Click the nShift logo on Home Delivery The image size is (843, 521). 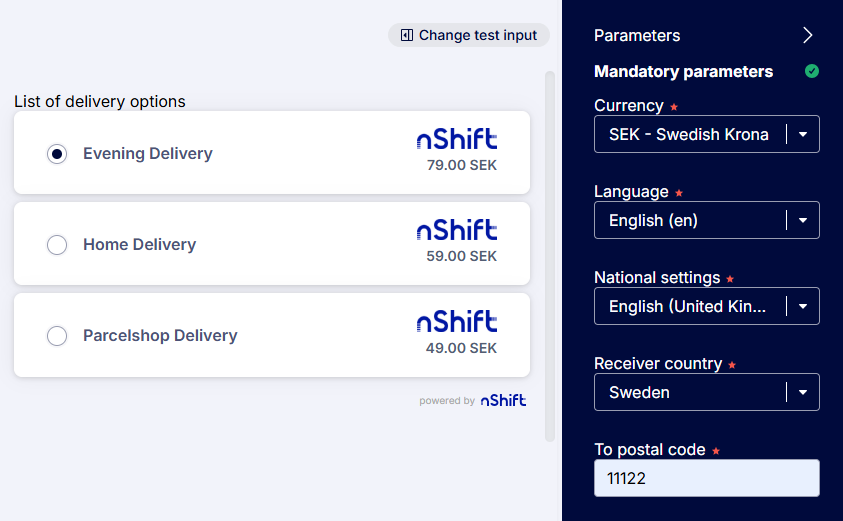[457, 230]
